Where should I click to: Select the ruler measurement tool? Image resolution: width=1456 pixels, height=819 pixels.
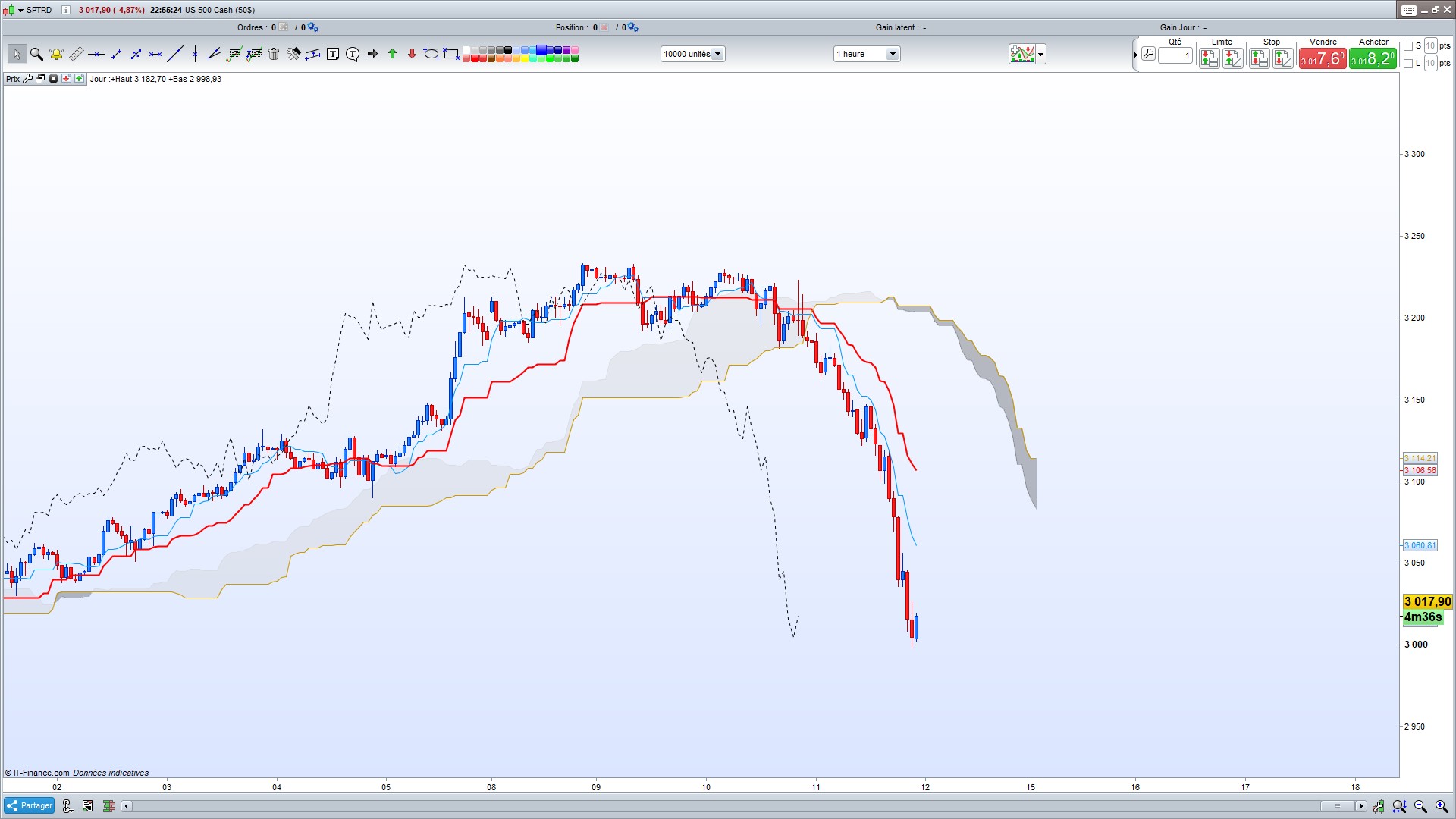point(76,54)
